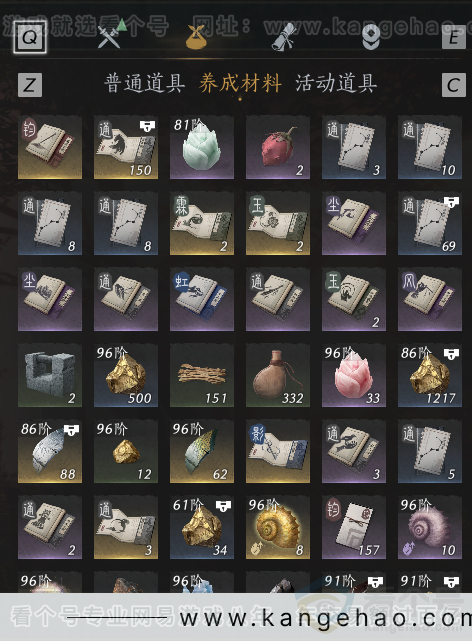
Task: Select the red fruit item with count 2
Action: tap(278, 147)
